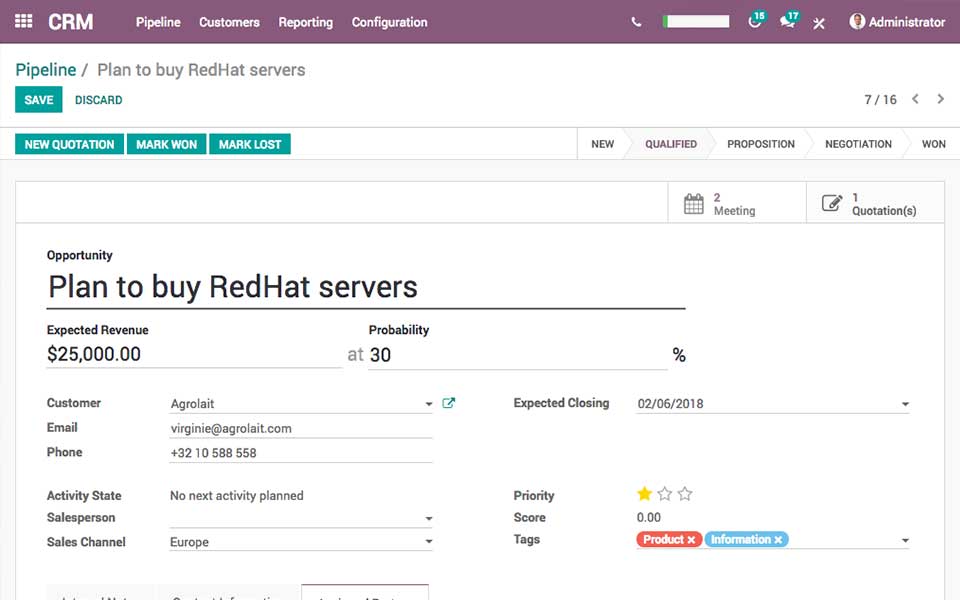Set stage to NEW
The image size is (960, 600).
(602, 144)
